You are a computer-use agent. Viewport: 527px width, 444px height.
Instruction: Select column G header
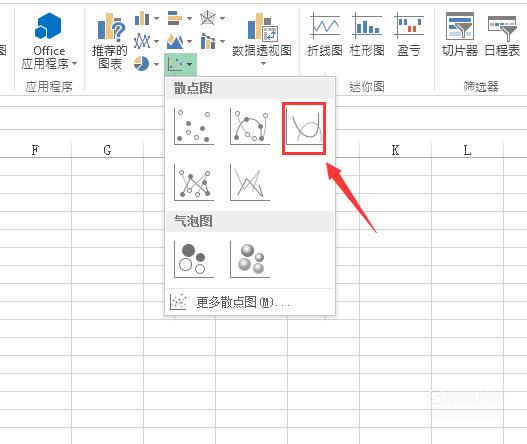click(x=107, y=150)
